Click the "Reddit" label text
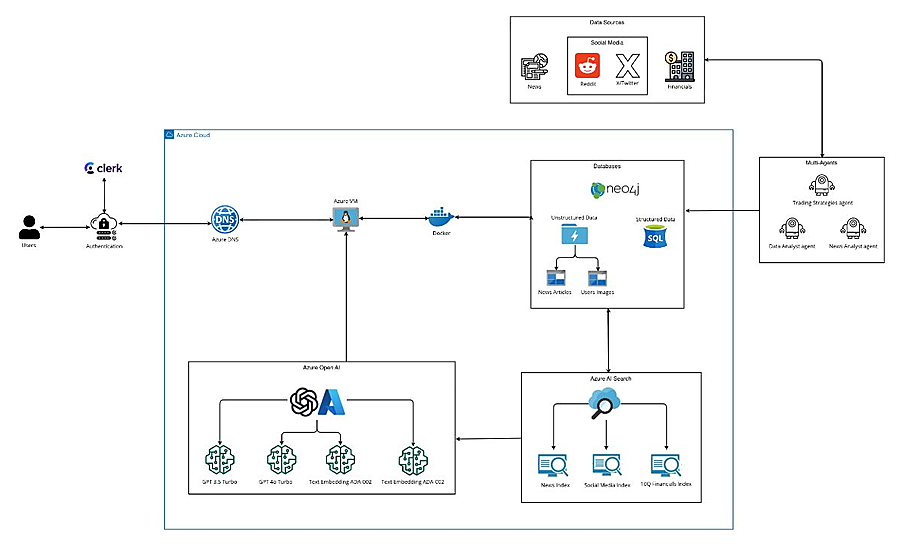The height and width of the screenshot is (550, 902). click(x=588, y=84)
